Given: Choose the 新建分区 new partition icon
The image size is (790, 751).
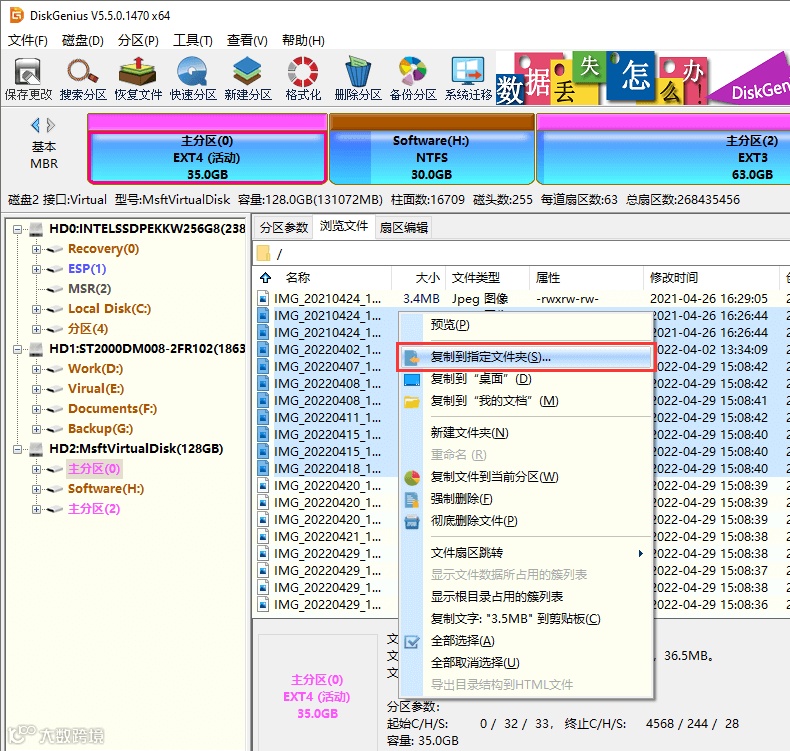Looking at the screenshot, I should point(247,79).
